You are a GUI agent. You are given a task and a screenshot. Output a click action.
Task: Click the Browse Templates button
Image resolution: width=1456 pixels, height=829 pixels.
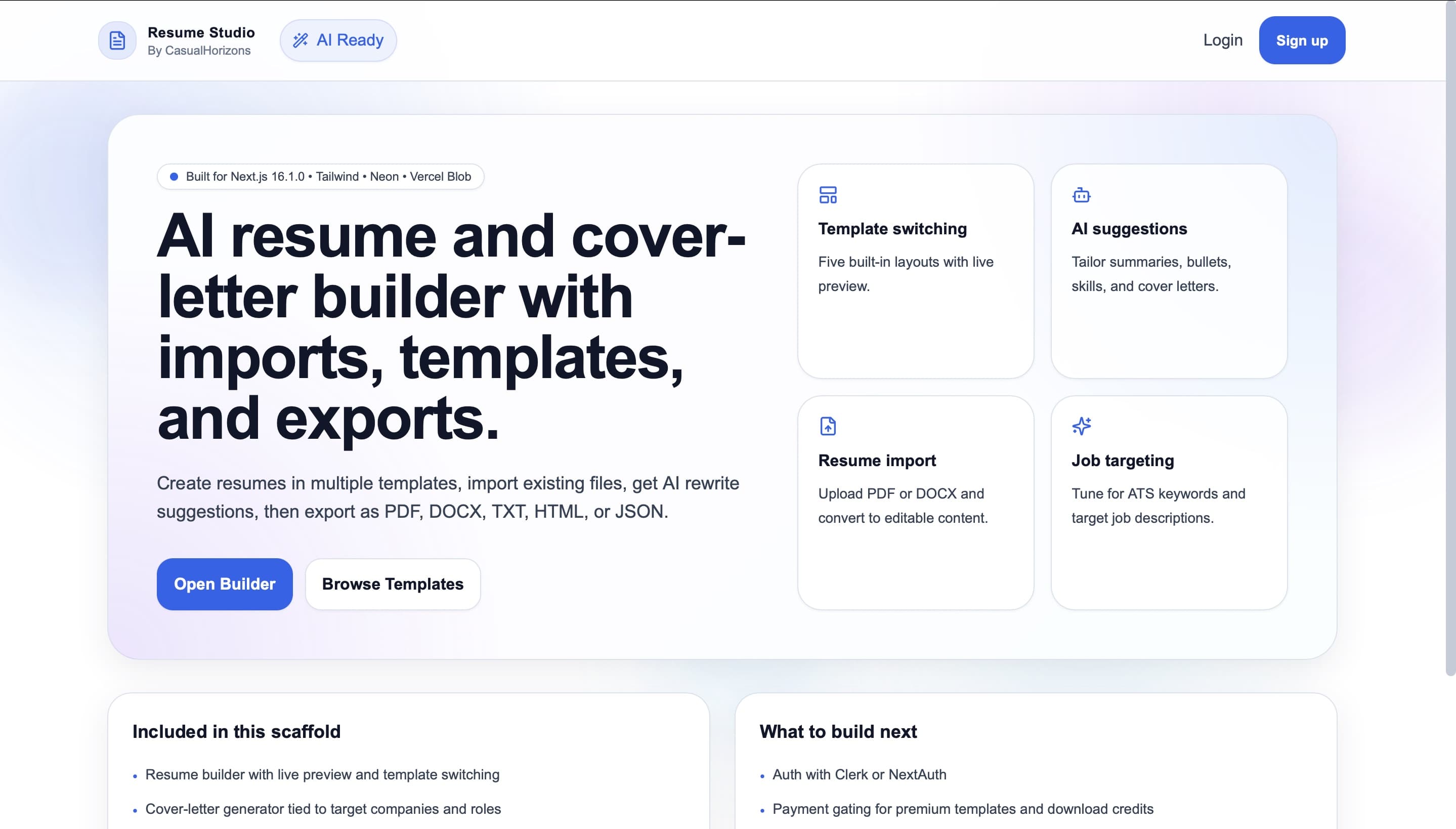pos(393,584)
